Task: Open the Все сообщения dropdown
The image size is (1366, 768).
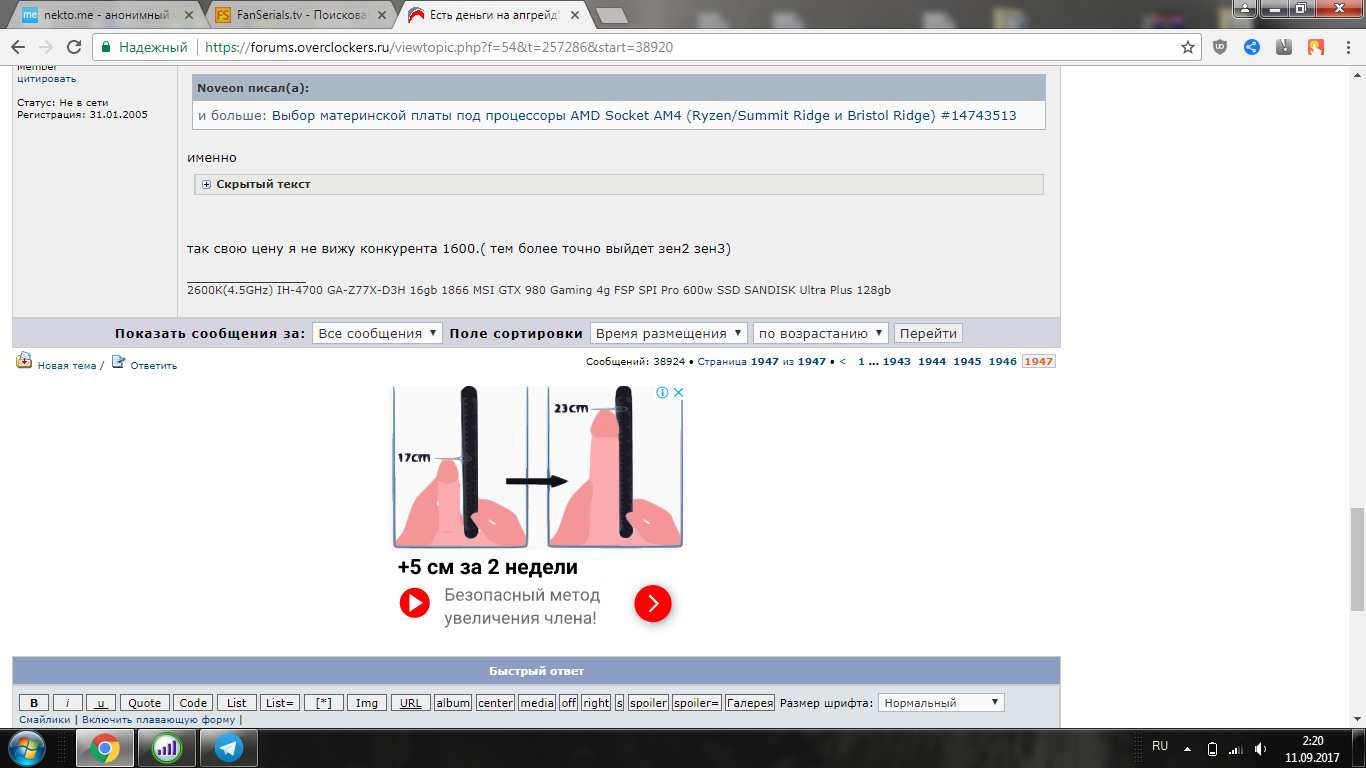Action: click(x=377, y=333)
